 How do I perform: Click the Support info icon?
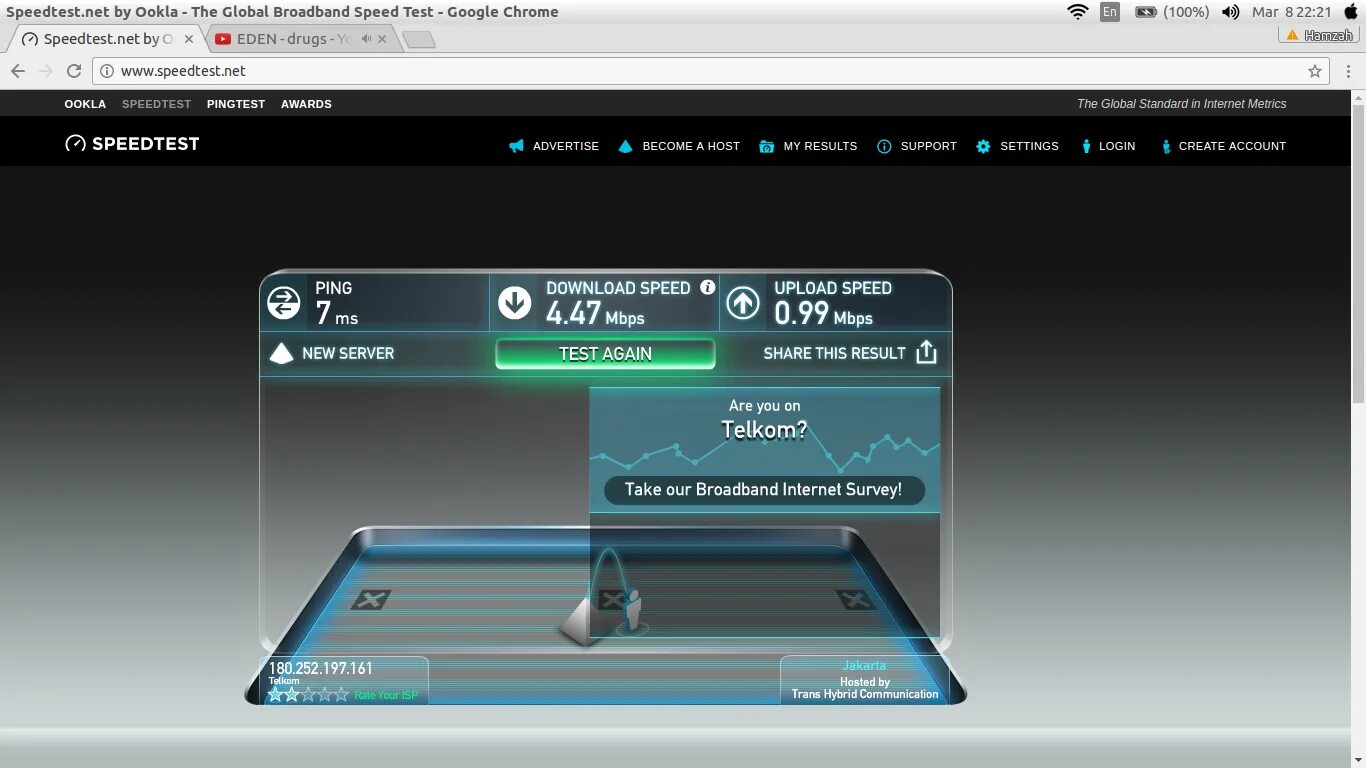(884, 146)
